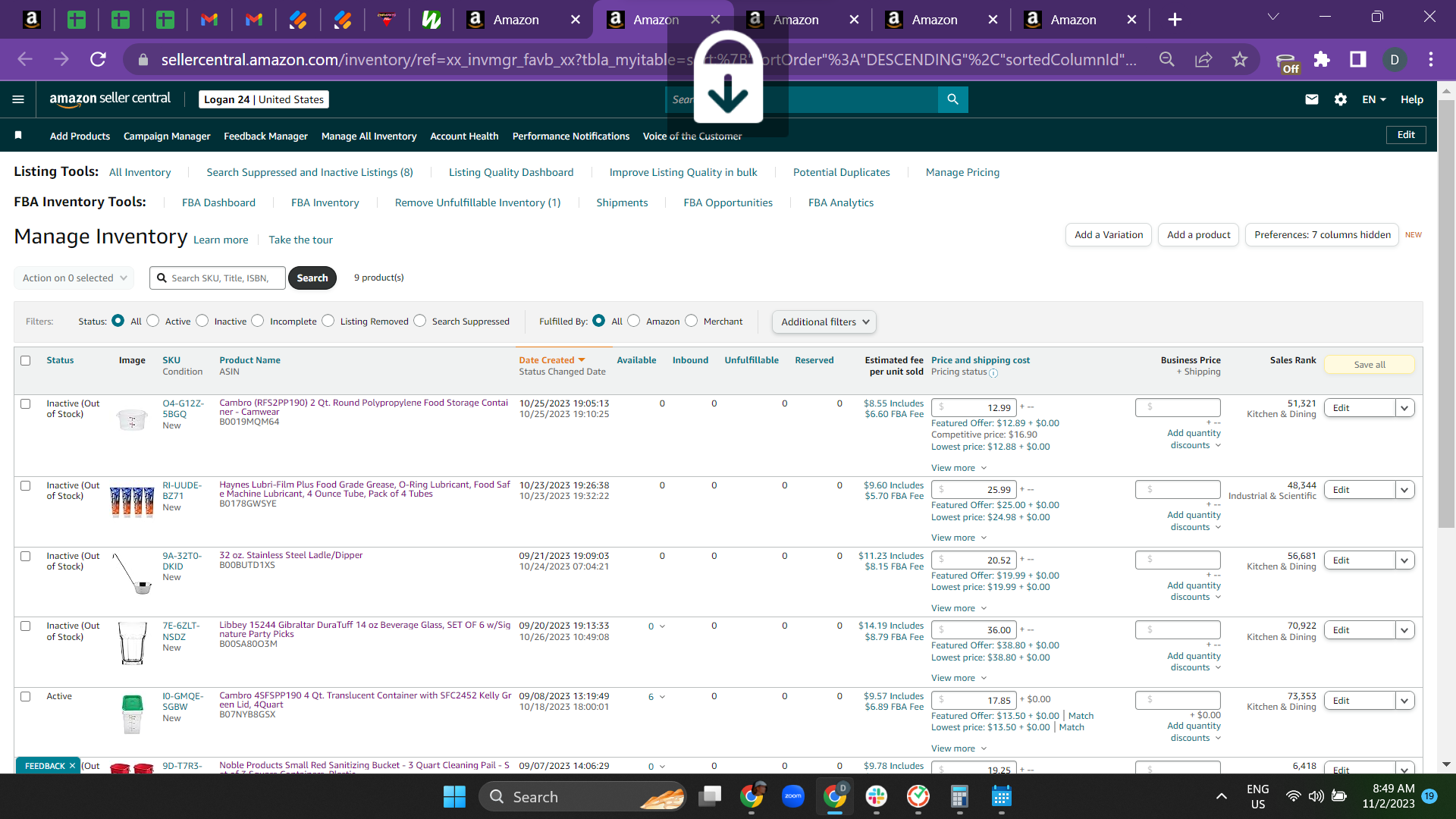Click the Add a product button

tap(1198, 235)
